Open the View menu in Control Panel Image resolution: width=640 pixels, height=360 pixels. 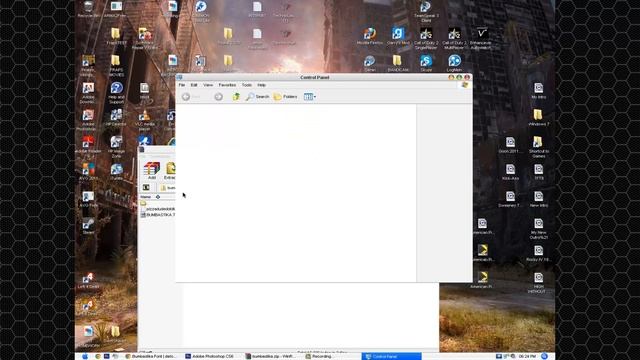click(208, 85)
